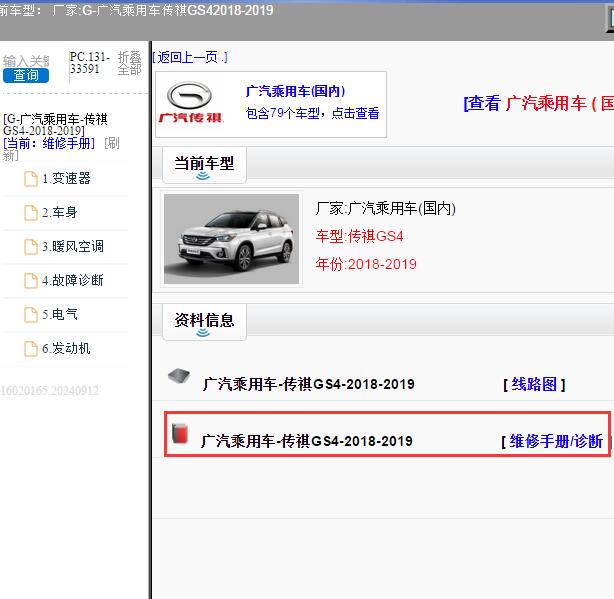Viewport: 614px width, 599px height.
Task: Click the red book icon for 维修手册 row
Action: (180, 433)
